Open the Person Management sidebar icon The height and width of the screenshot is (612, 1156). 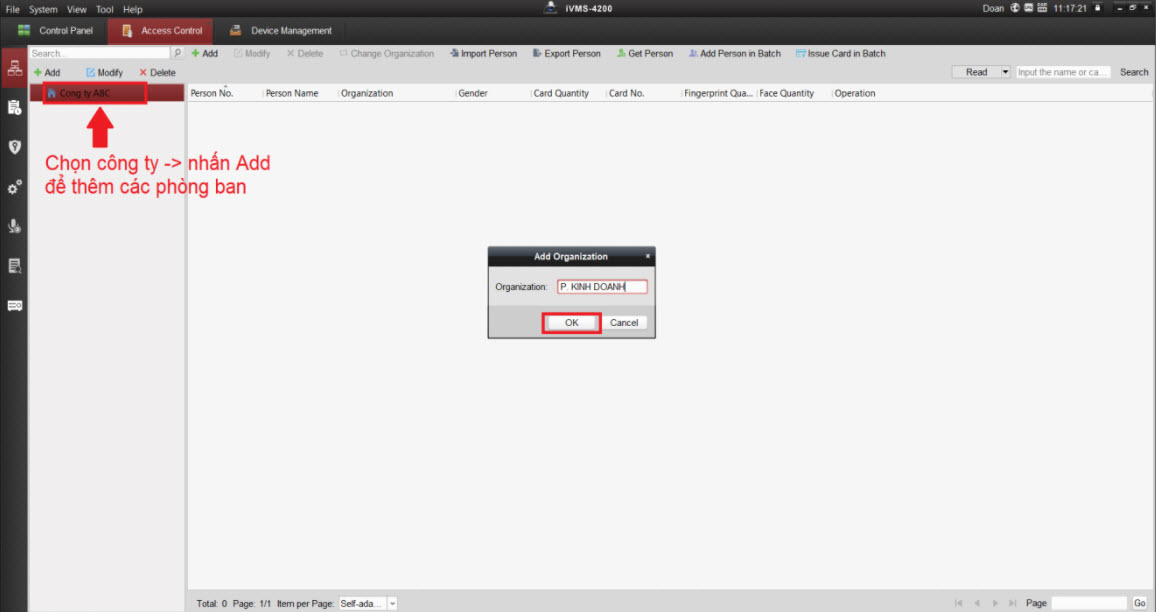pyautogui.click(x=14, y=68)
